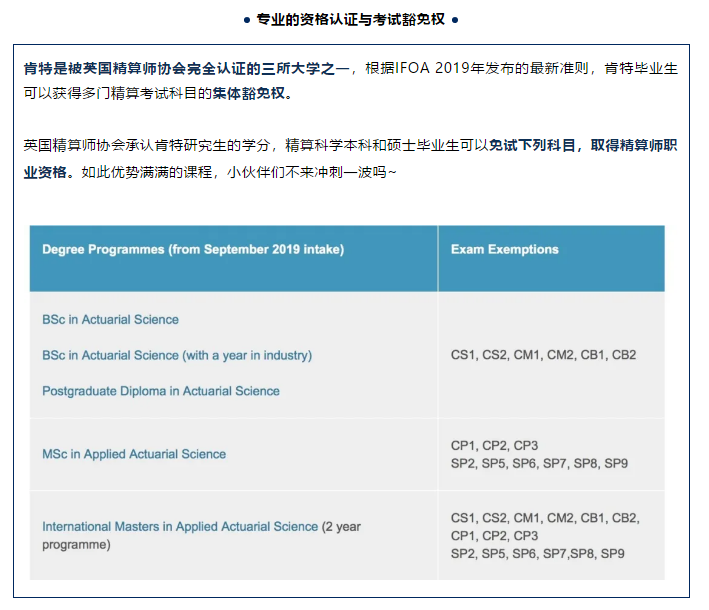Click SP2 to SP9 list in MSc row
Screen dimensions: 709x610
point(539,463)
